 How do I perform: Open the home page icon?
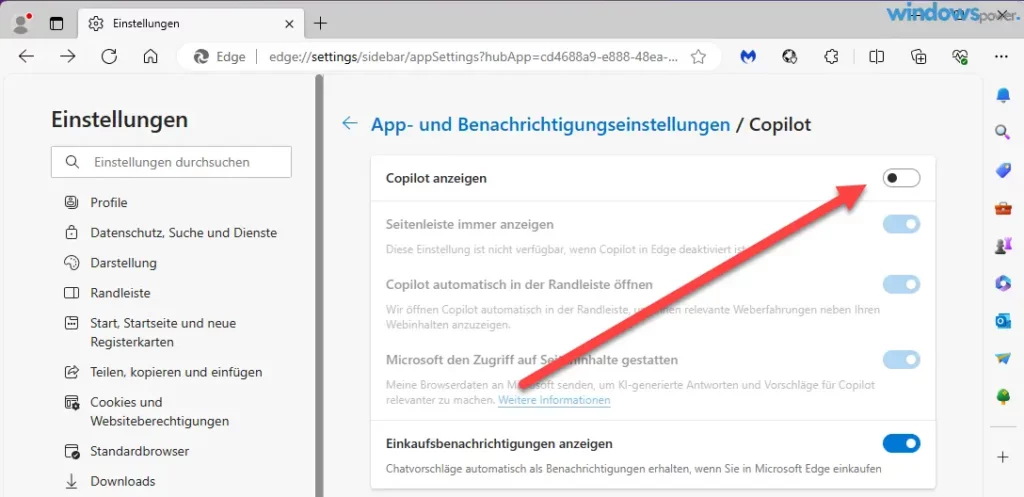point(150,57)
